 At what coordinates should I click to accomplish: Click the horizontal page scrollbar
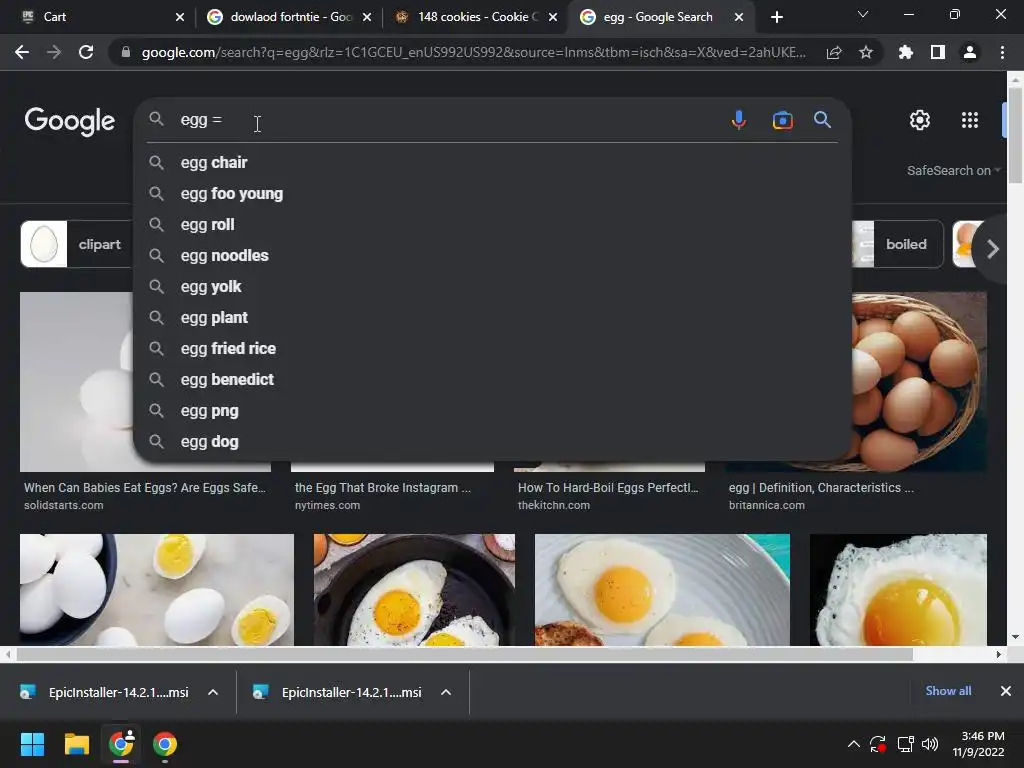click(464, 654)
